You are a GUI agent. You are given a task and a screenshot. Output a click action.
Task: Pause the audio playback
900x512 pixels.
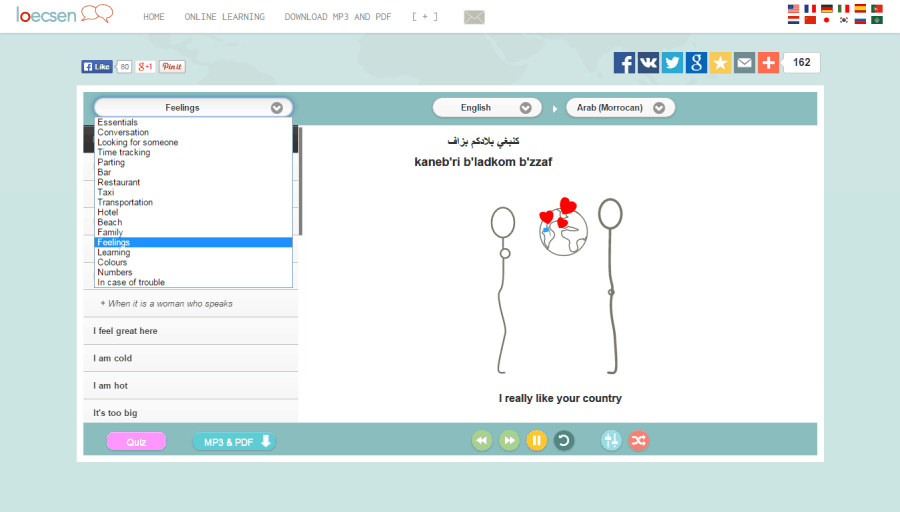(537, 441)
